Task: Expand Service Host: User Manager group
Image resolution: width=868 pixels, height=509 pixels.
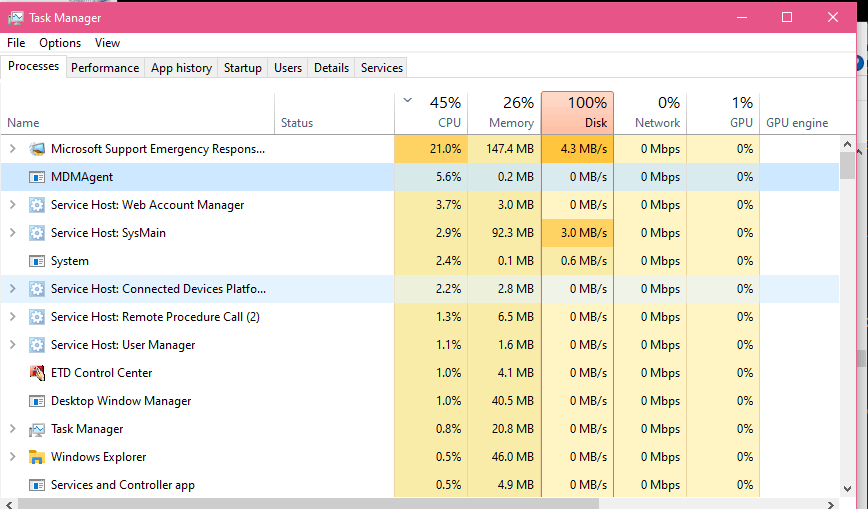Action: pos(13,345)
